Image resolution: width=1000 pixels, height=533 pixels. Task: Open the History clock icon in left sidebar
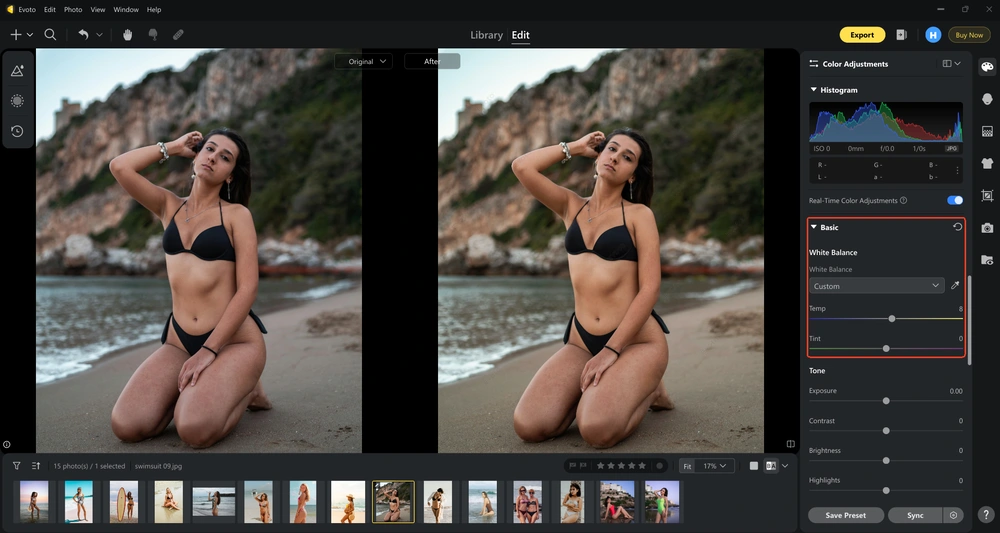(17, 131)
